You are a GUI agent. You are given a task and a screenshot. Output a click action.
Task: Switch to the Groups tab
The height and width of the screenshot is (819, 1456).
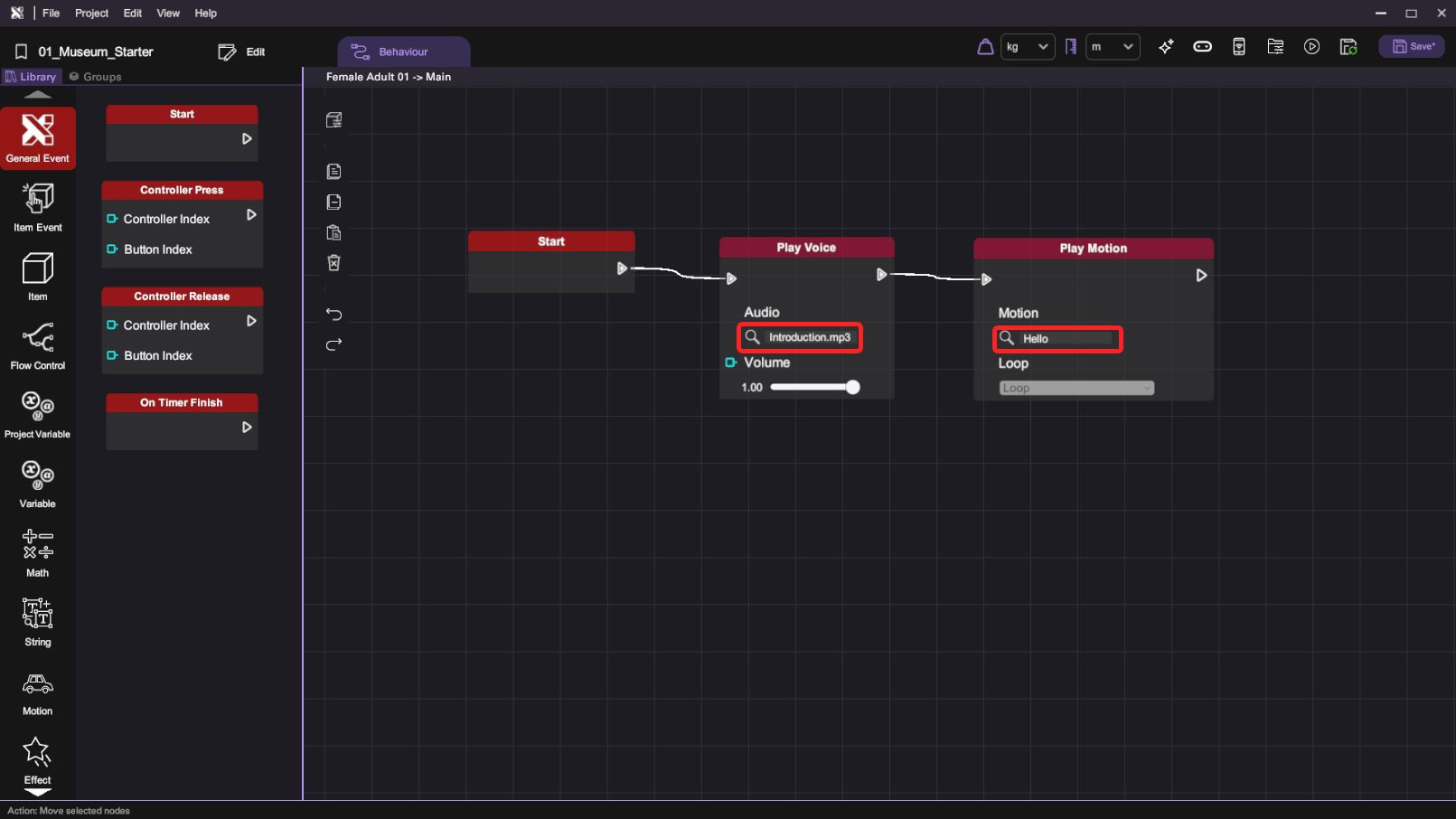click(95, 77)
